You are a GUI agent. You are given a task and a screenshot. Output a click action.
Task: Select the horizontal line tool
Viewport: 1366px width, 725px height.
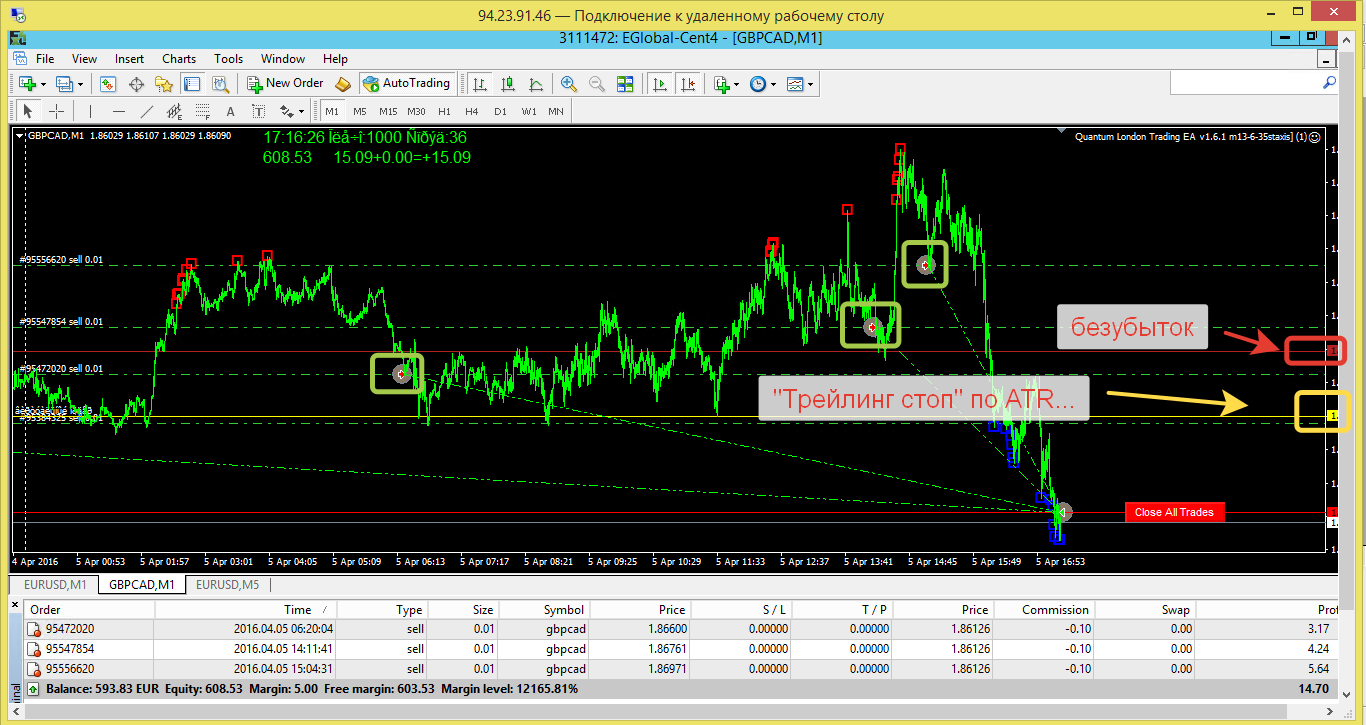[119, 111]
